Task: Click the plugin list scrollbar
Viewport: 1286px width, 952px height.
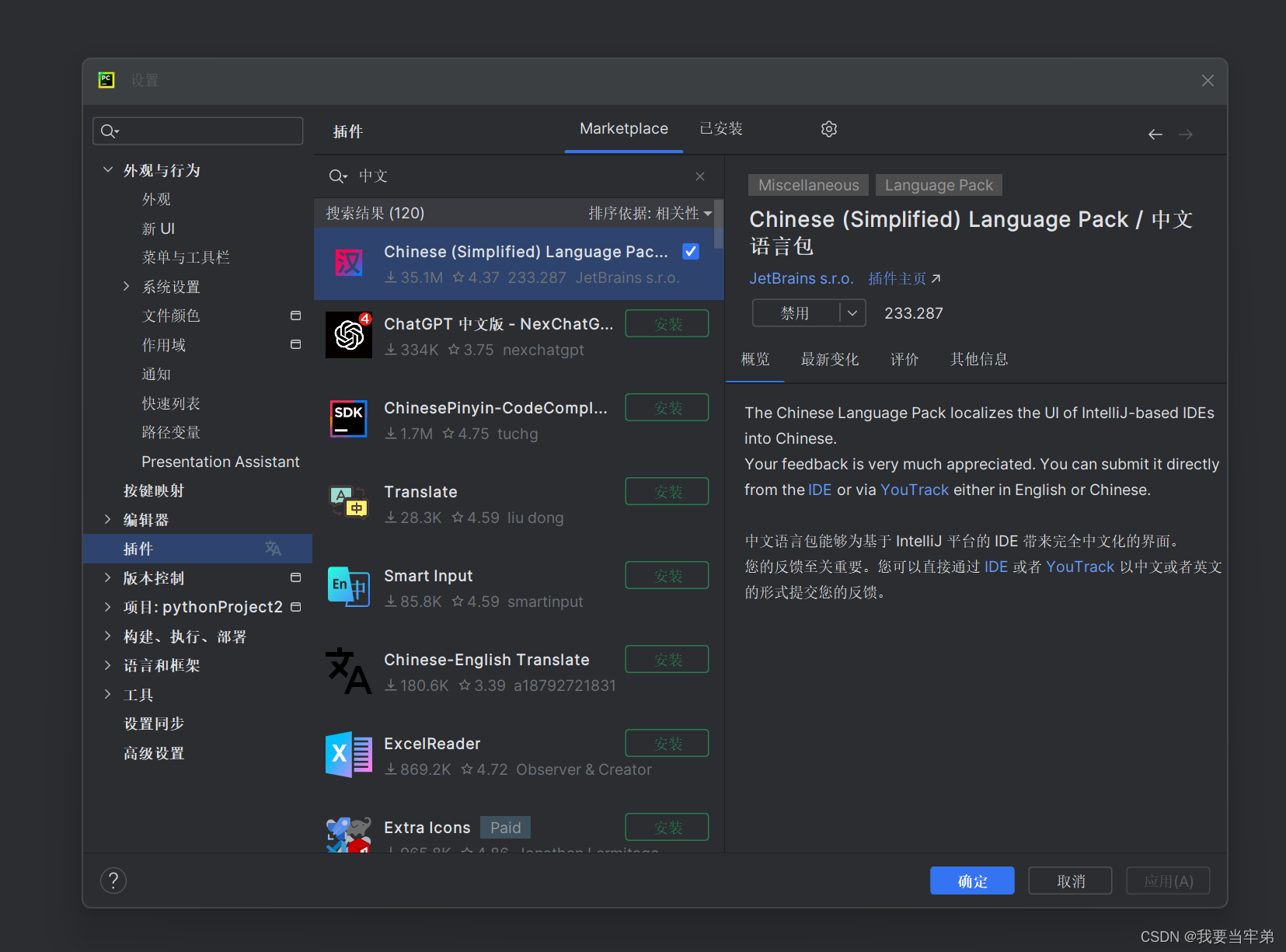Action: [x=720, y=225]
